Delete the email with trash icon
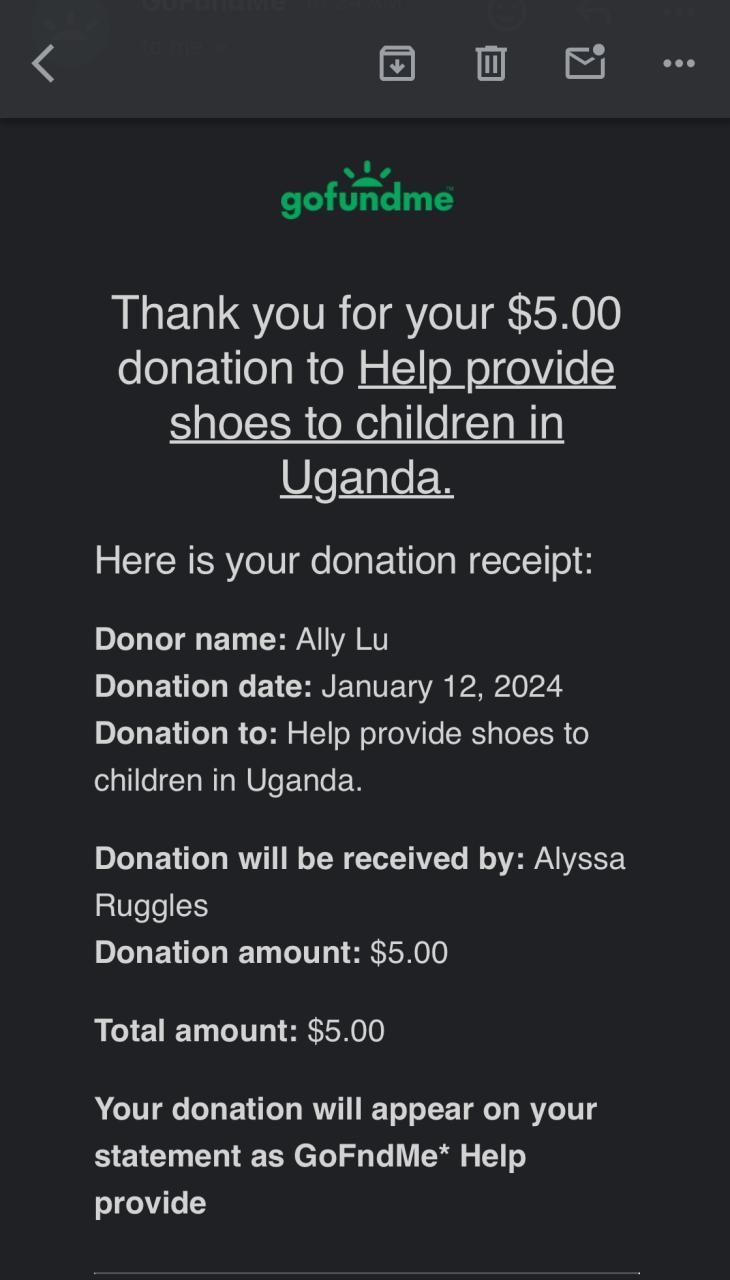The image size is (730, 1280). [490, 64]
